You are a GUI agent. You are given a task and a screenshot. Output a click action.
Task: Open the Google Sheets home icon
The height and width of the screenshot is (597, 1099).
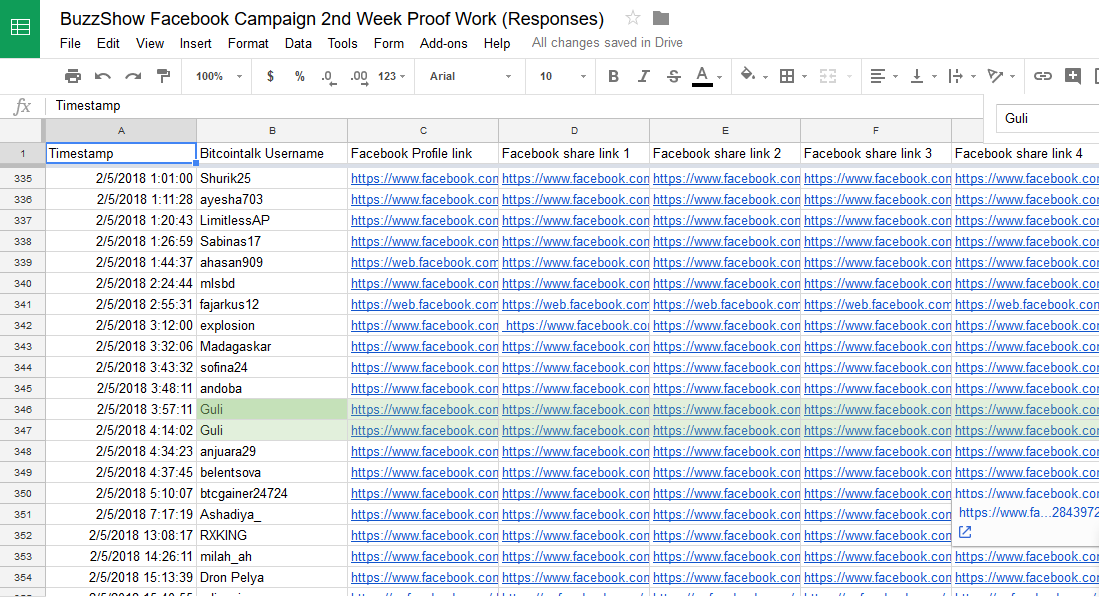[x=20, y=28]
